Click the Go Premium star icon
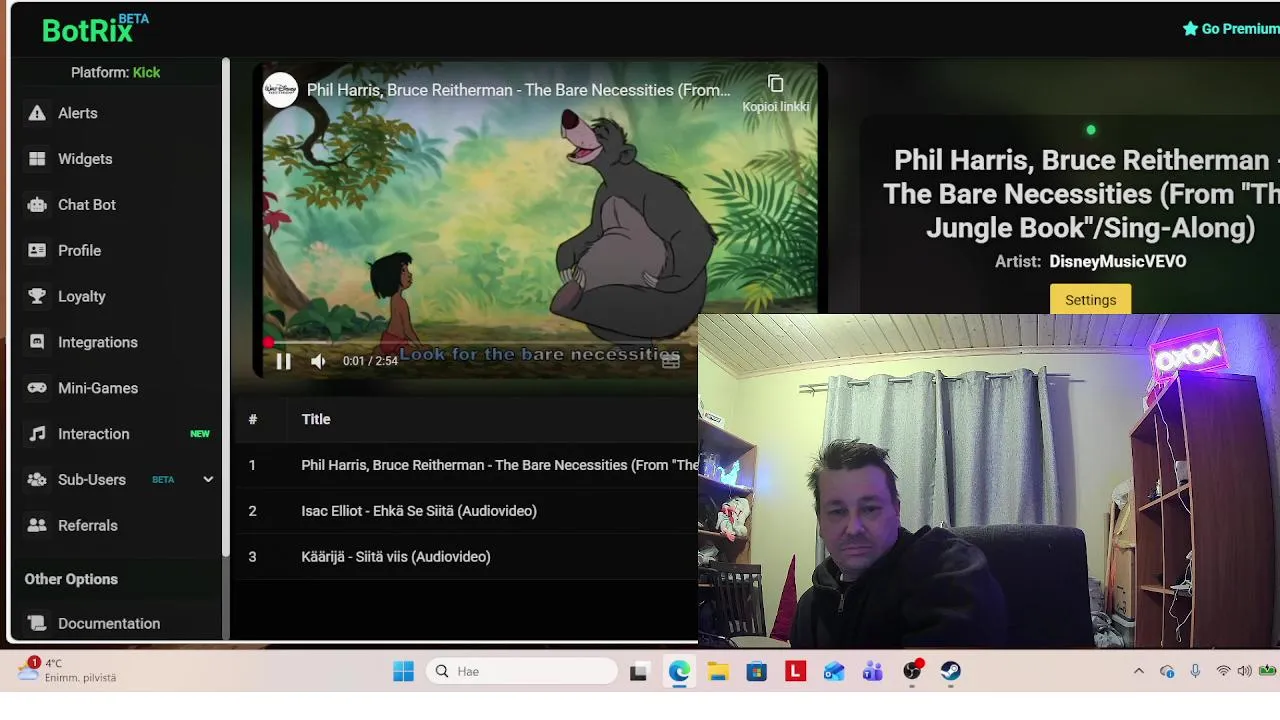 [1190, 29]
